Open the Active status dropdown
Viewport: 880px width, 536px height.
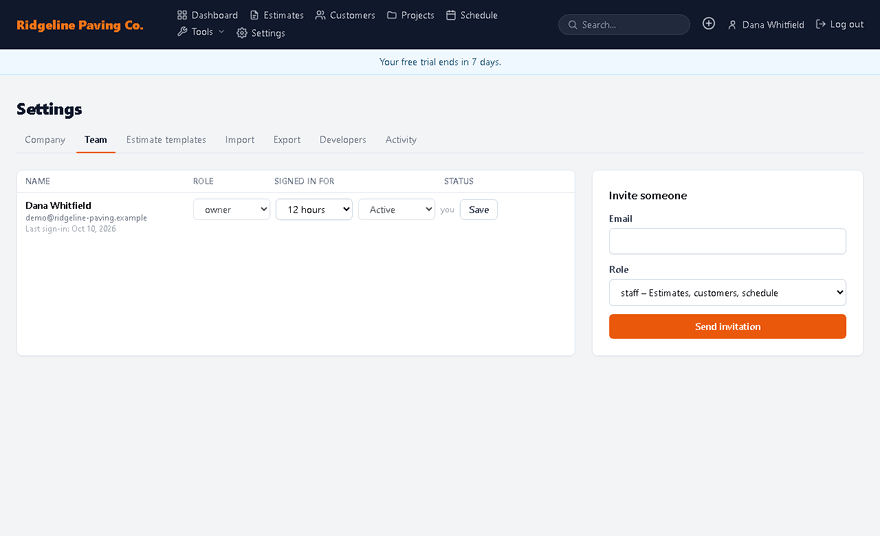point(396,209)
